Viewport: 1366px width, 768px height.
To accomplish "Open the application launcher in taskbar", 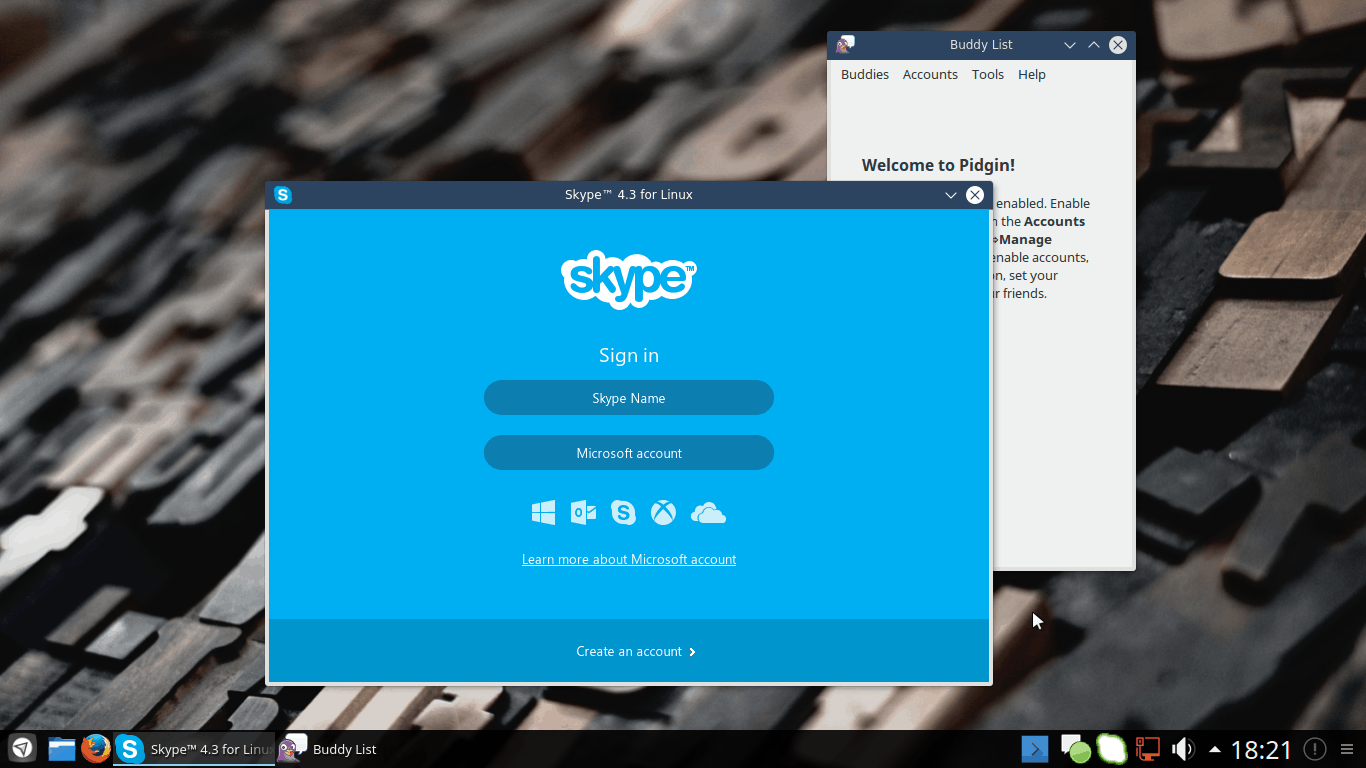I will [x=22, y=748].
